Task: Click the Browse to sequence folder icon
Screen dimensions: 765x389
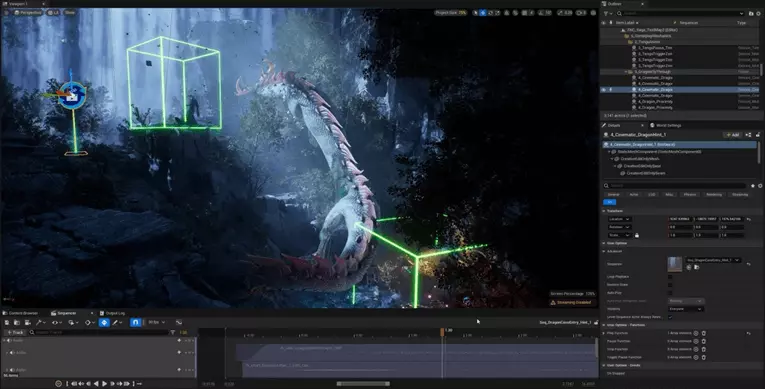Action: pyautogui.click(x=17, y=323)
